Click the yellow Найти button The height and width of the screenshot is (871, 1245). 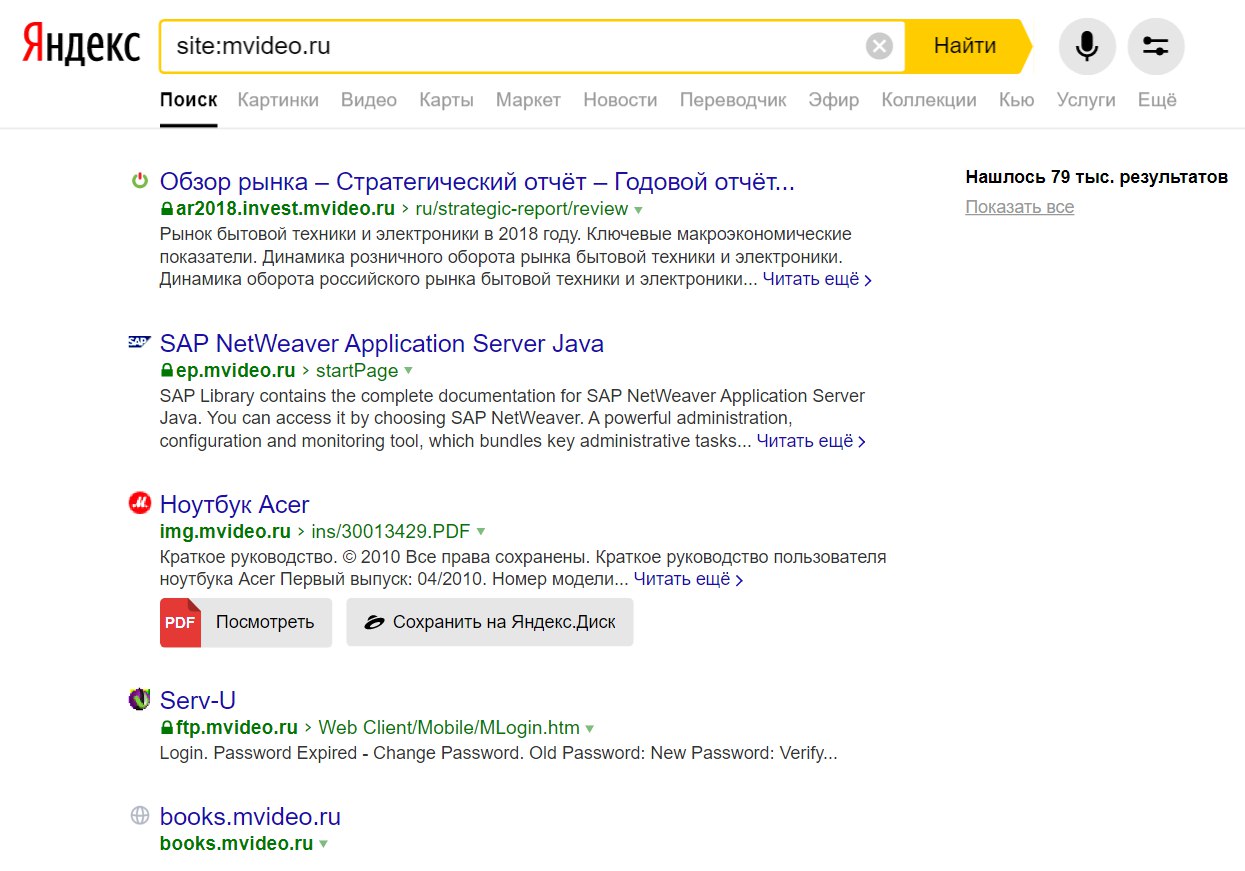[x=966, y=46]
